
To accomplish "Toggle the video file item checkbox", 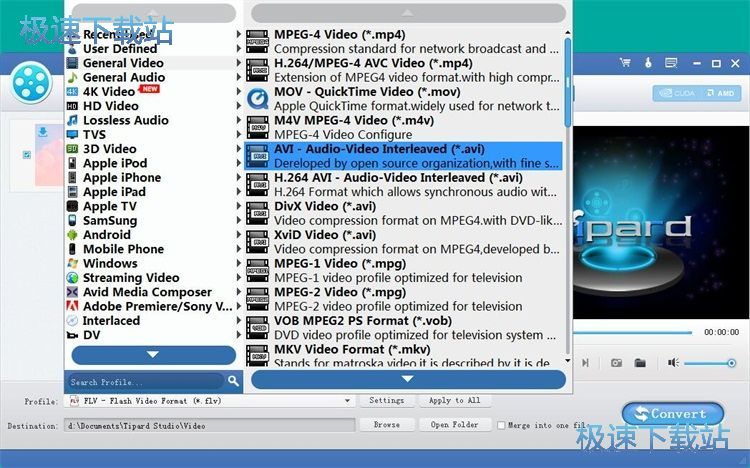I will (x=27, y=155).
